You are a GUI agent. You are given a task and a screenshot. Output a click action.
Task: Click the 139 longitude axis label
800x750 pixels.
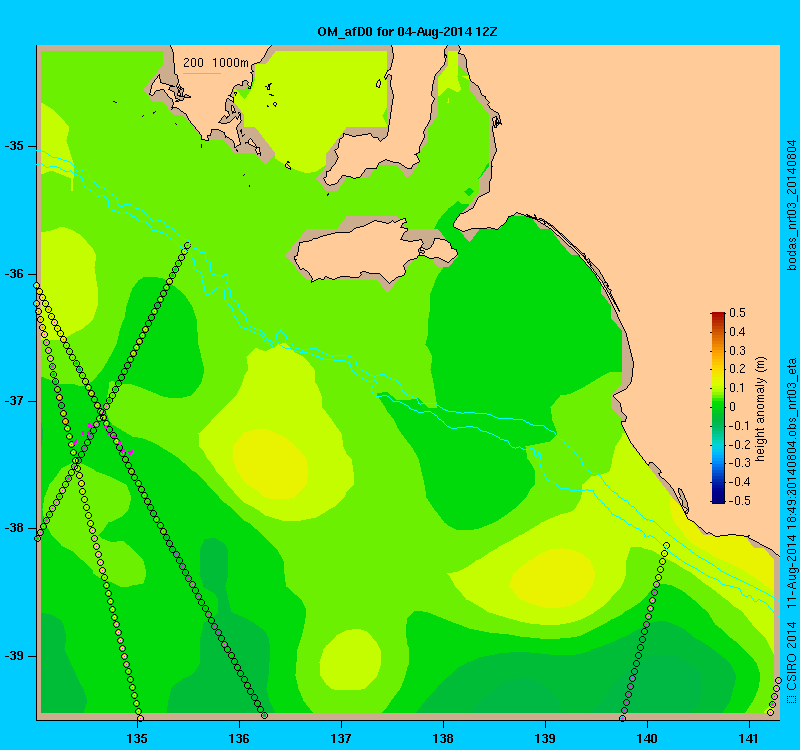click(545, 738)
